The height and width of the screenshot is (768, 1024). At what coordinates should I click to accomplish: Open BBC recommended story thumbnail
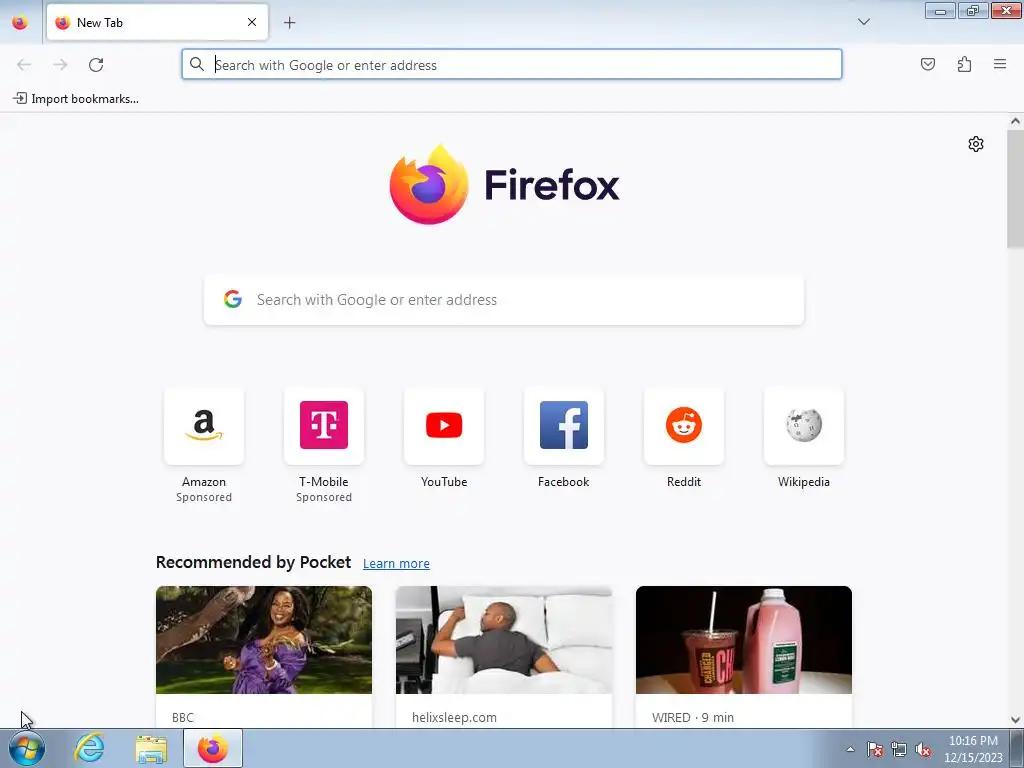264,640
